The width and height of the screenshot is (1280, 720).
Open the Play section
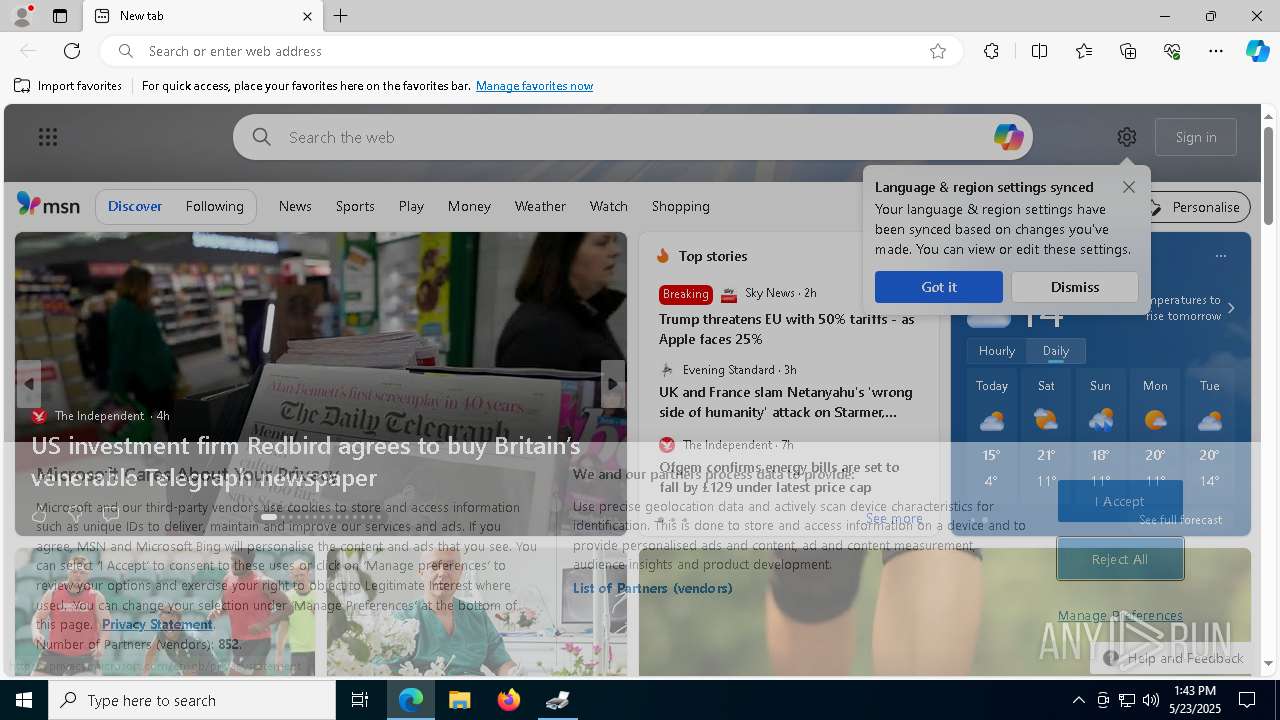point(411,206)
